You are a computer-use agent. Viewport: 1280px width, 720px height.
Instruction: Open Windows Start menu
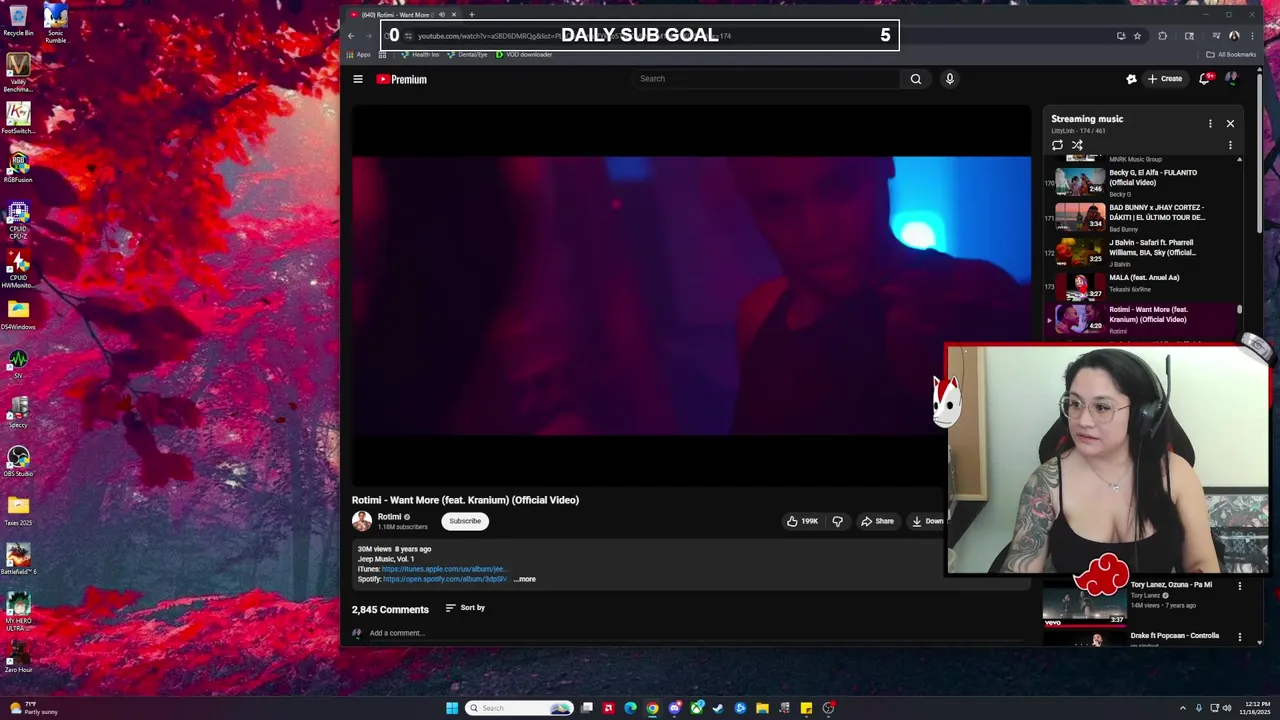[452, 708]
